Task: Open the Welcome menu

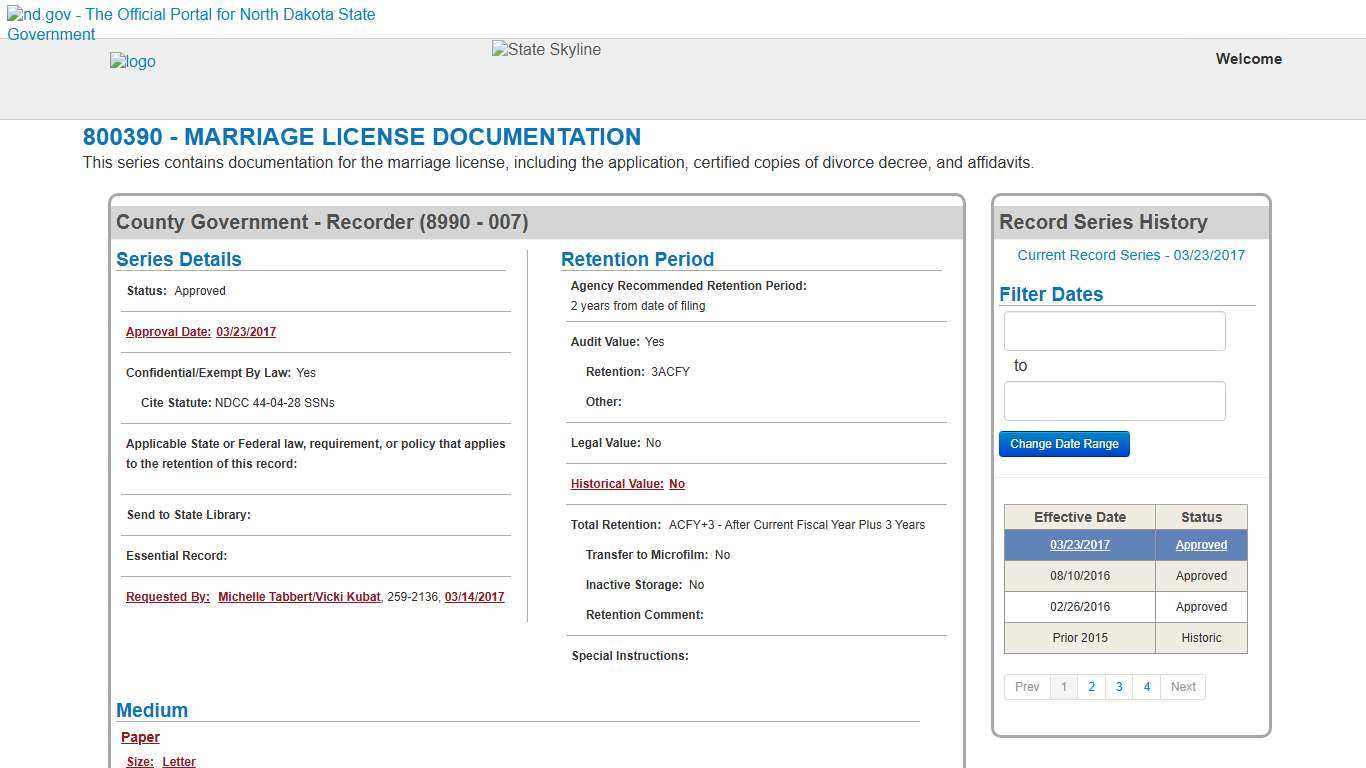Action: [1248, 59]
